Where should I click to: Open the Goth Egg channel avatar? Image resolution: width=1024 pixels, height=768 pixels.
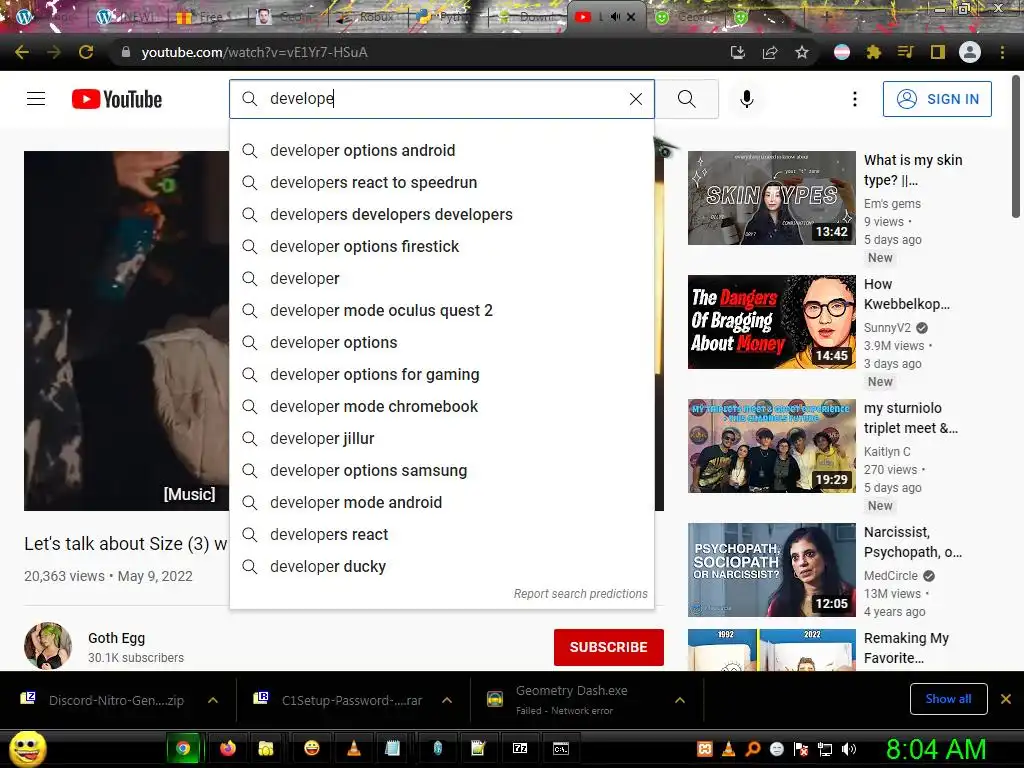point(48,646)
